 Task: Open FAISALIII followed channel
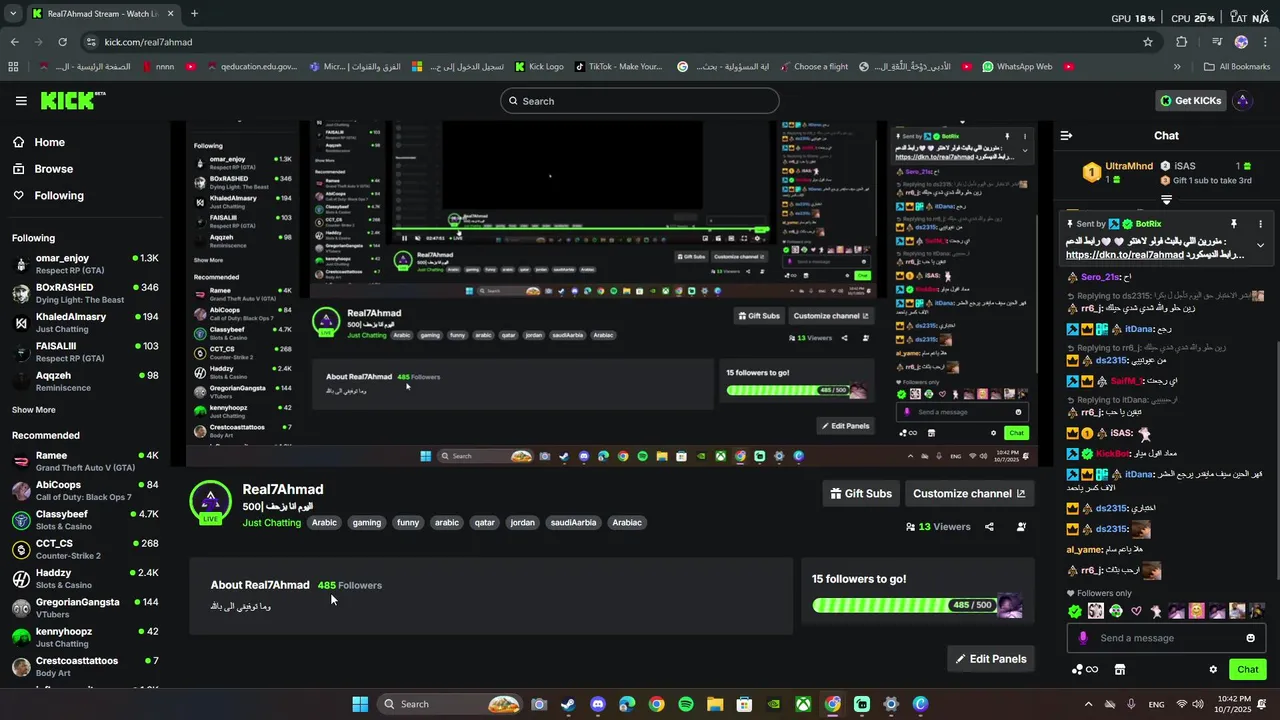point(85,352)
